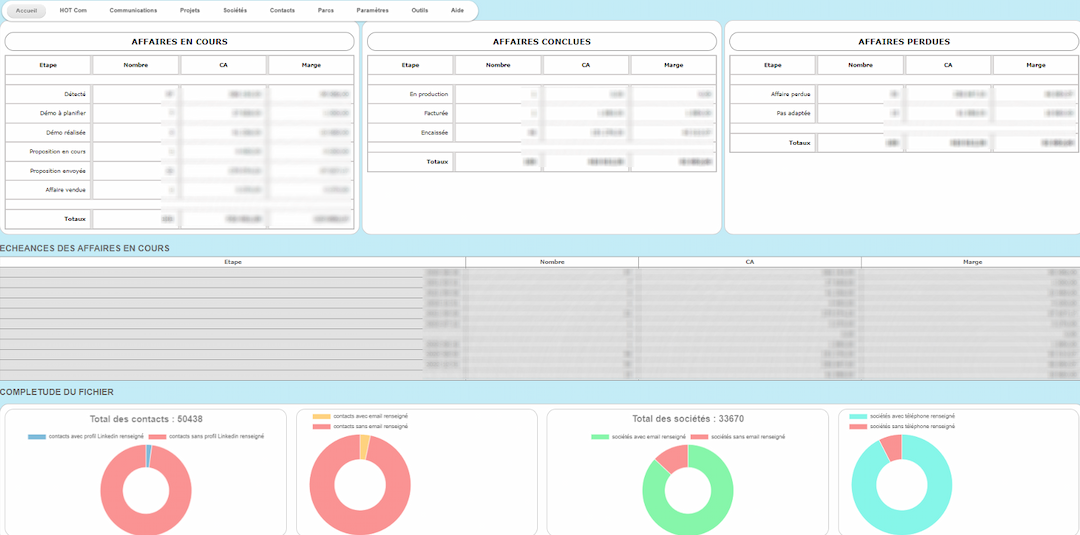This screenshot has width=1080, height=535.
Task: Click the COMPLETUDE DU FICHIER heading
Action: tap(57, 392)
